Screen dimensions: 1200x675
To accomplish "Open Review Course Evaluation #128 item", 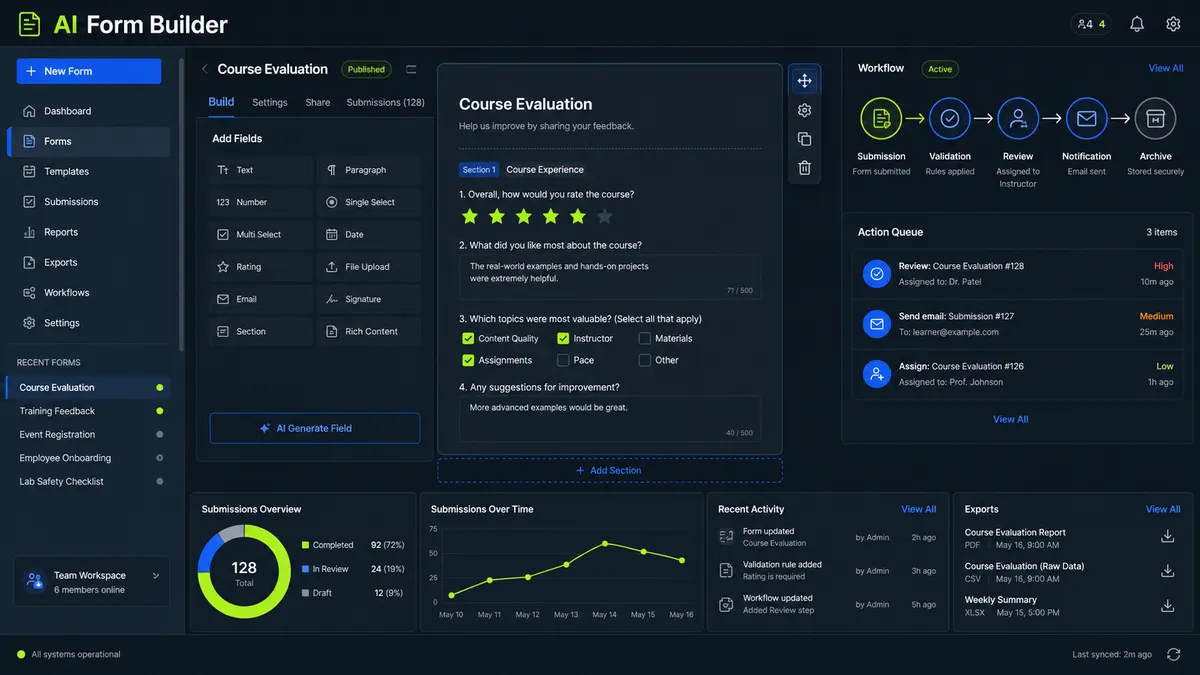I will pos(1017,273).
